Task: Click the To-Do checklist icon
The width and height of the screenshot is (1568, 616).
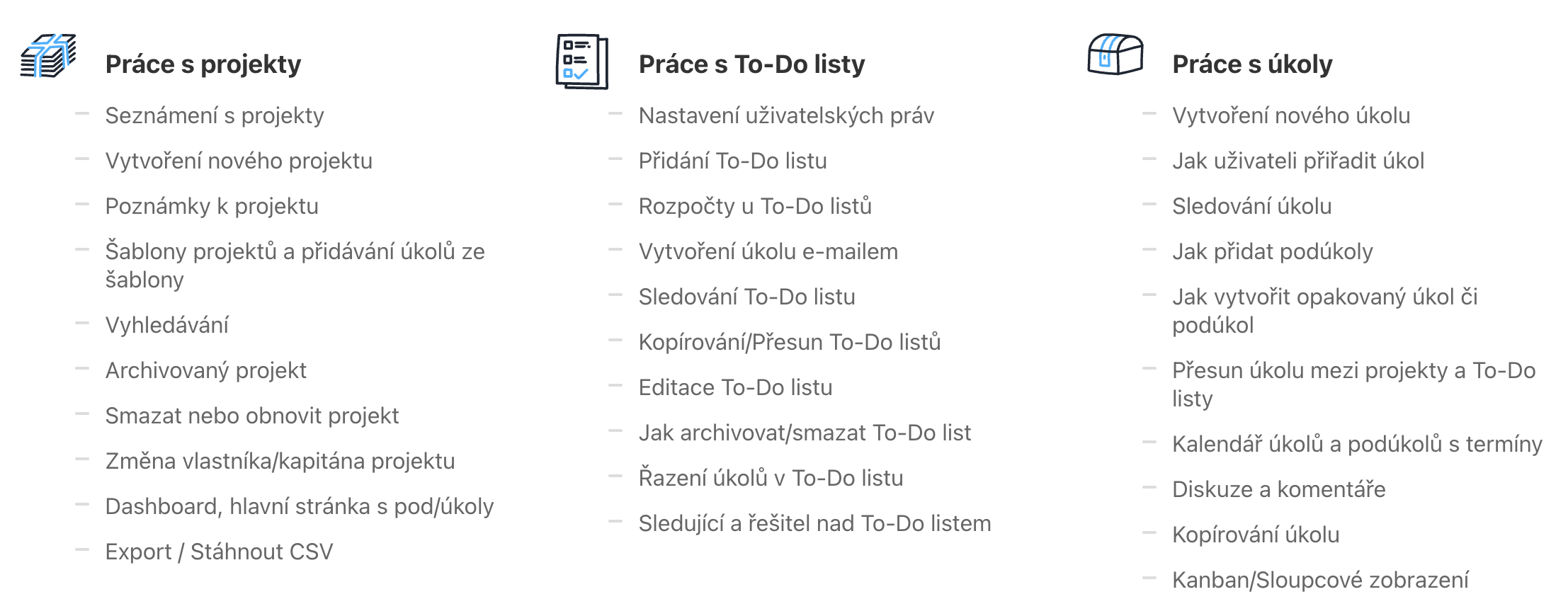Action: [x=581, y=62]
